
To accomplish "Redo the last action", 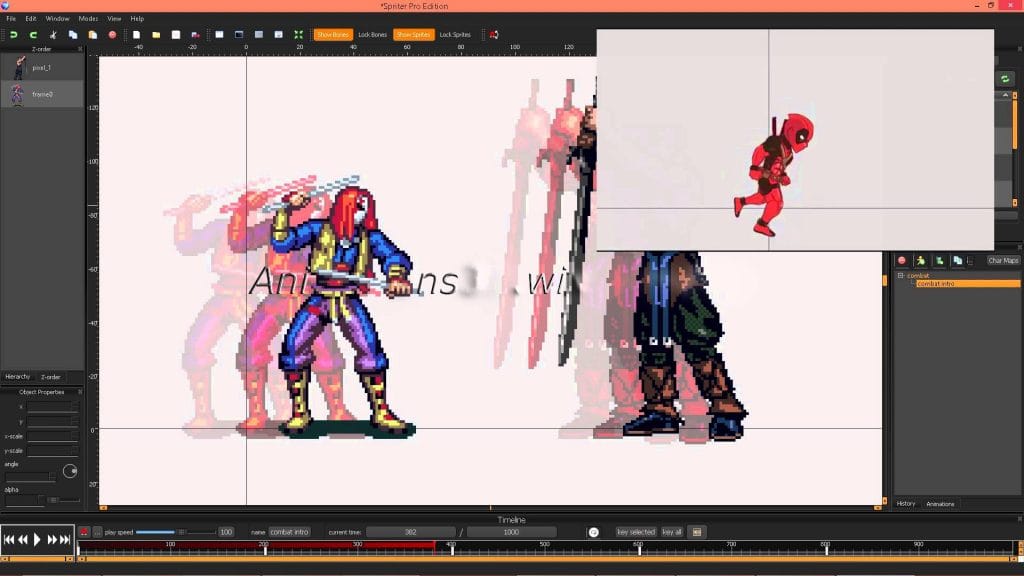I will click(34, 34).
